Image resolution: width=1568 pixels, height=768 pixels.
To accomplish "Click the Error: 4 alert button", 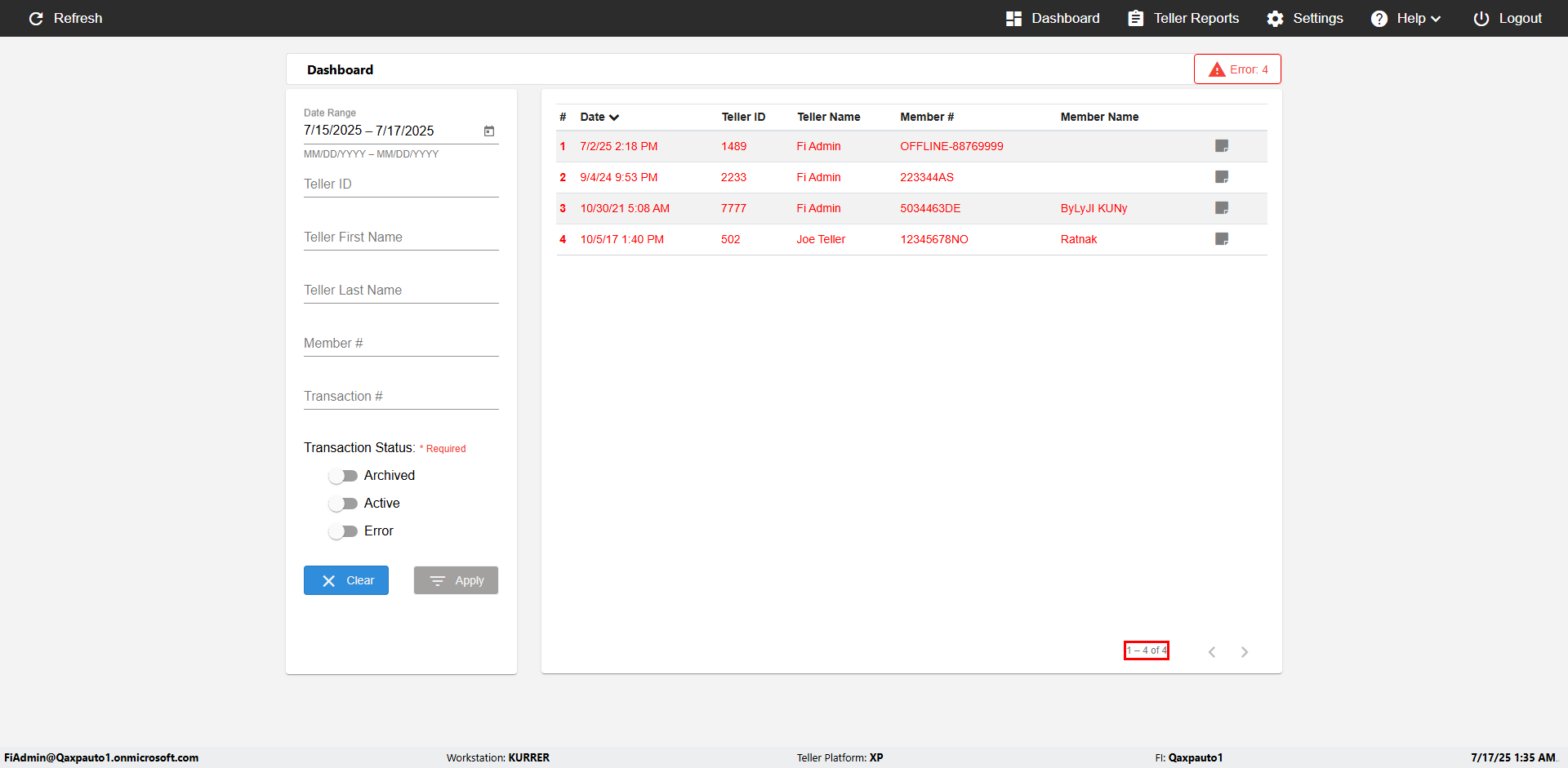I will point(1237,69).
